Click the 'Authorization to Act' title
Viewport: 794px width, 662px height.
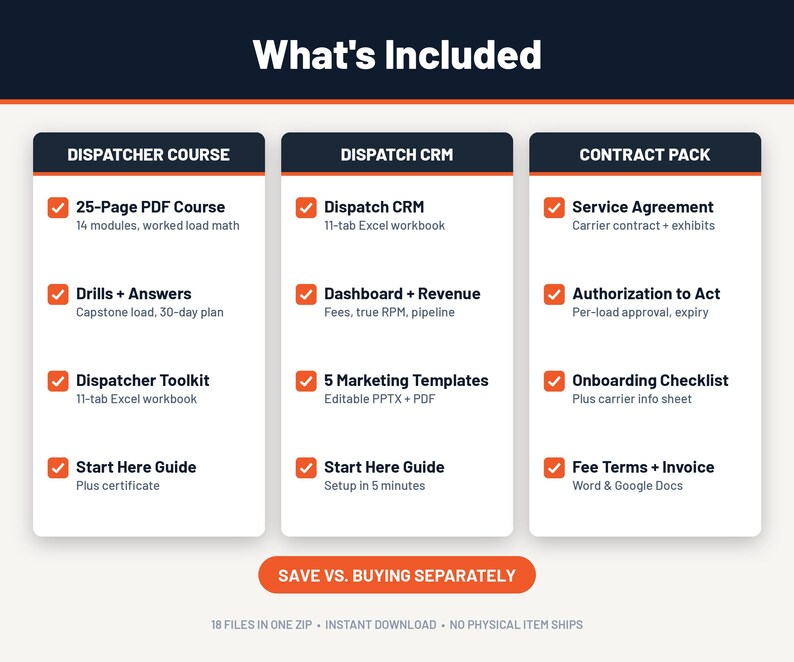[646, 293]
